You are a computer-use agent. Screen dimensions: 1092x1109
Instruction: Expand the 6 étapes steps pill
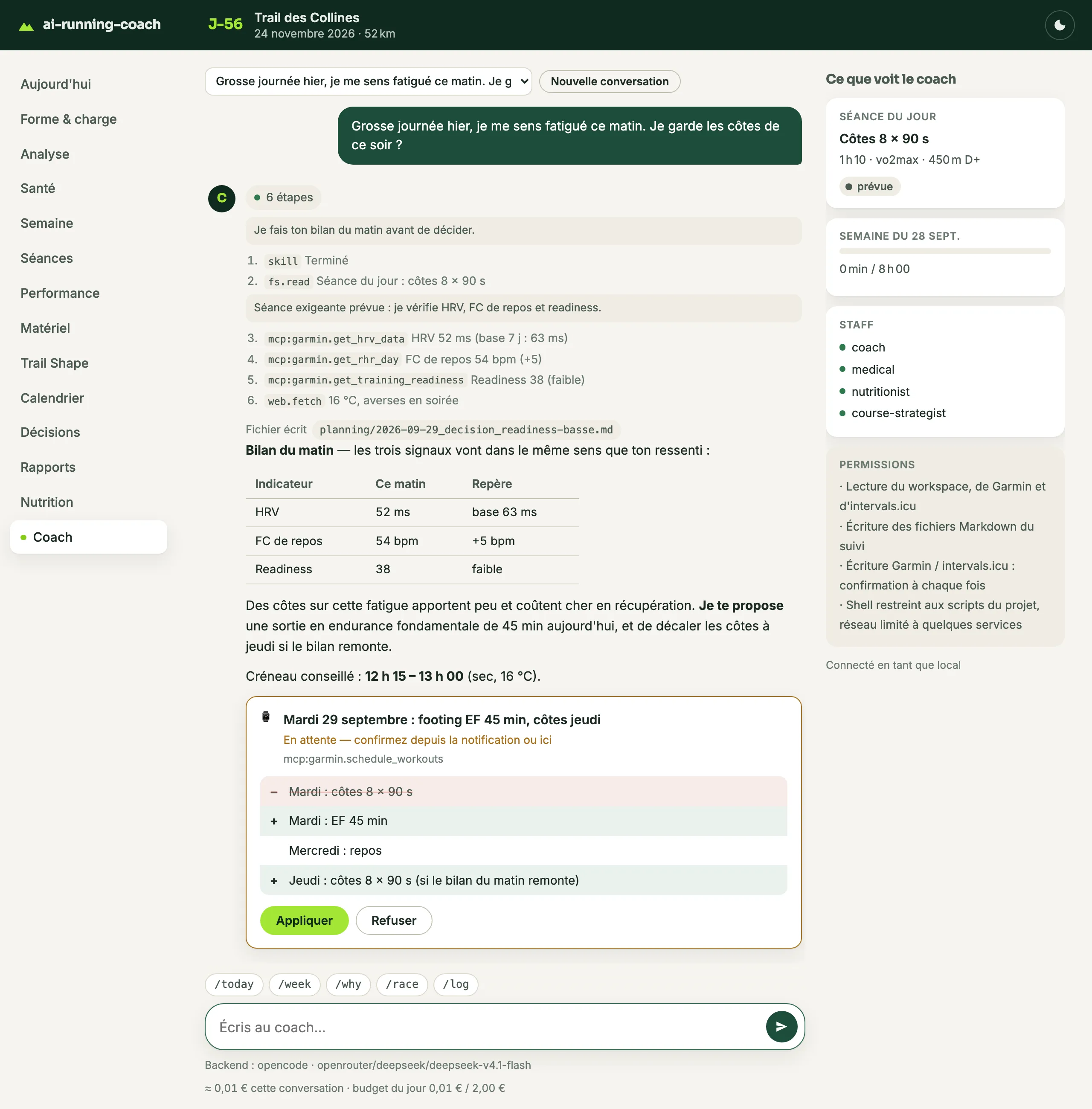(283, 197)
